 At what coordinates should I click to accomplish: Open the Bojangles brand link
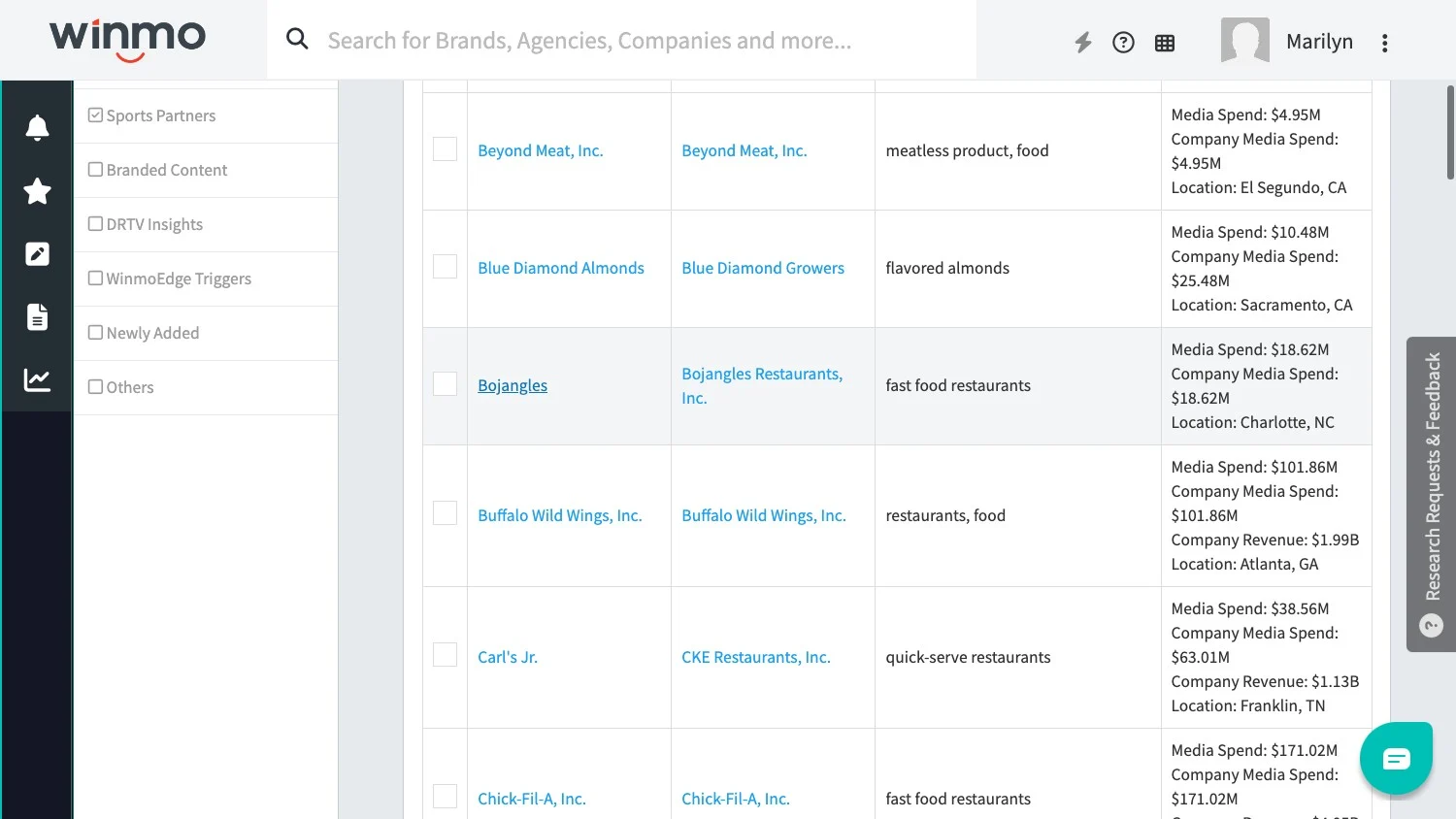(x=513, y=385)
